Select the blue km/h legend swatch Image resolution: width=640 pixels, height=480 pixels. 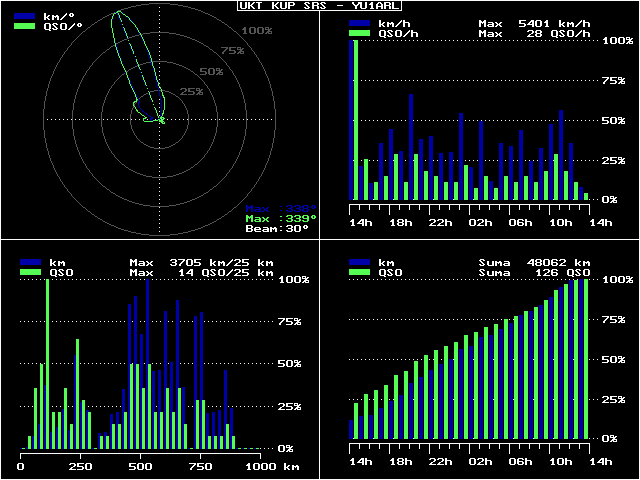[359, 23]
